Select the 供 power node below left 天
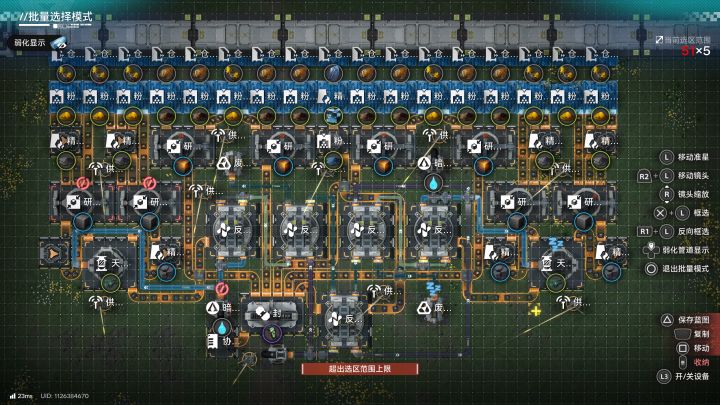Viewport: 720px width, 405px height. (x=105, y=302)
